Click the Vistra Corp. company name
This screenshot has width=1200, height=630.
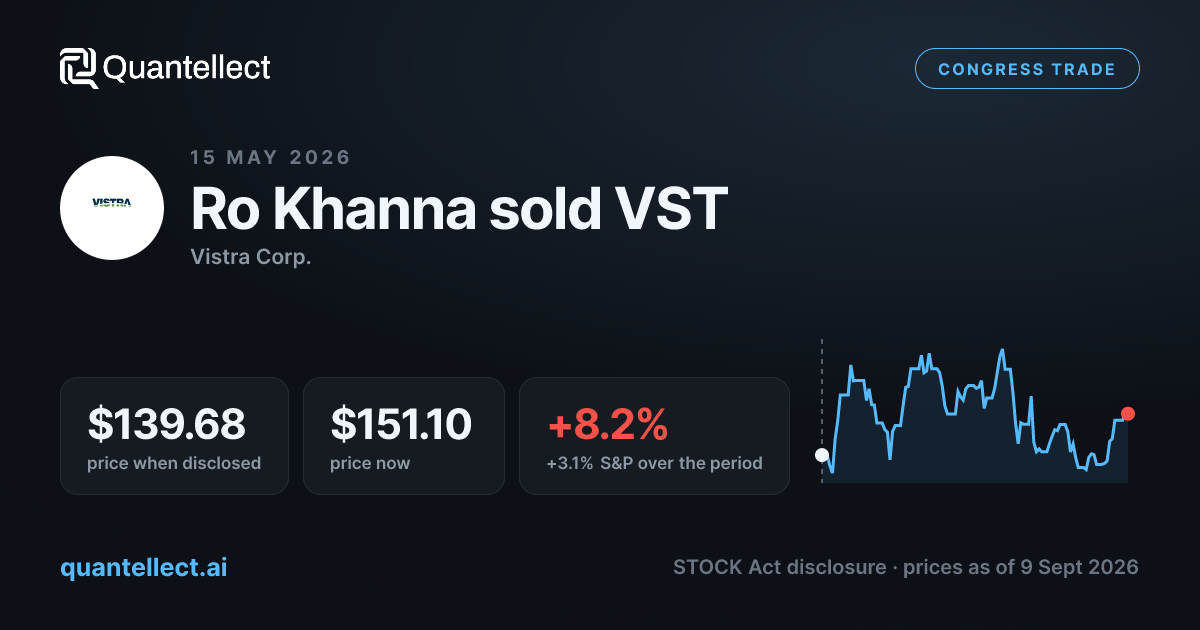(x=251, y=257)
